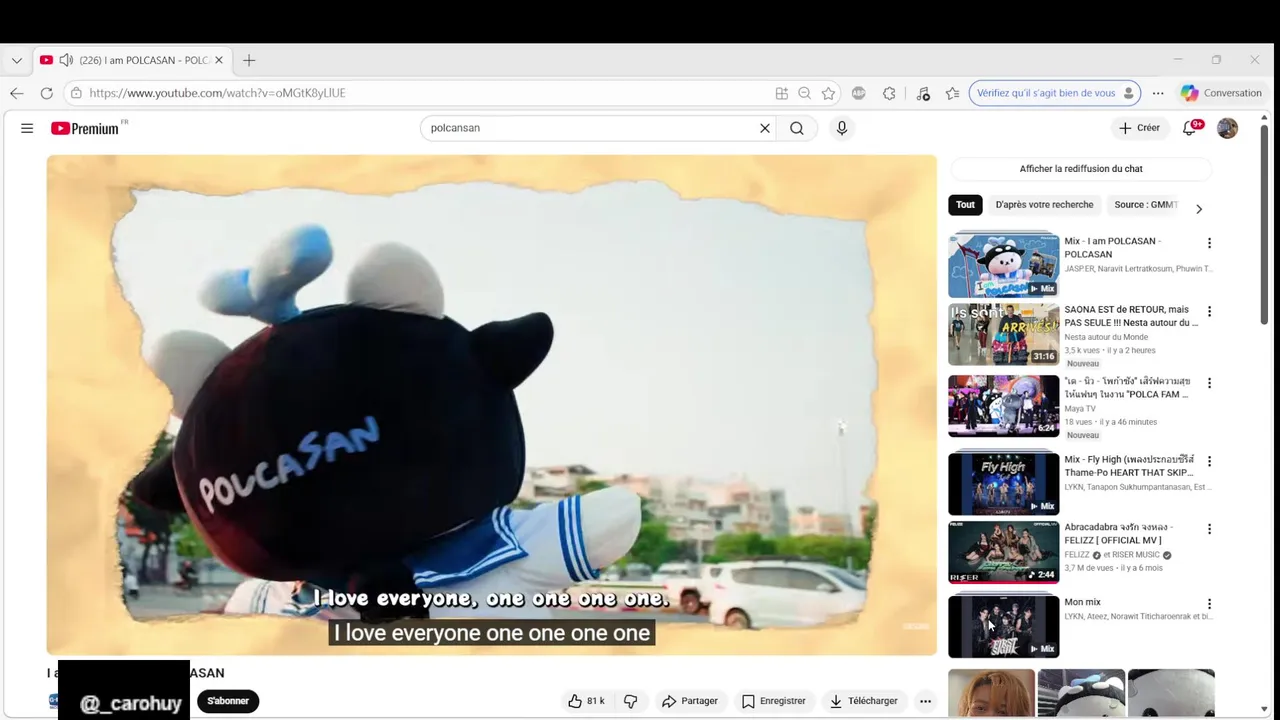Open options for Mix - Fly High
1280x720 pixels.
coord(1209,461)
